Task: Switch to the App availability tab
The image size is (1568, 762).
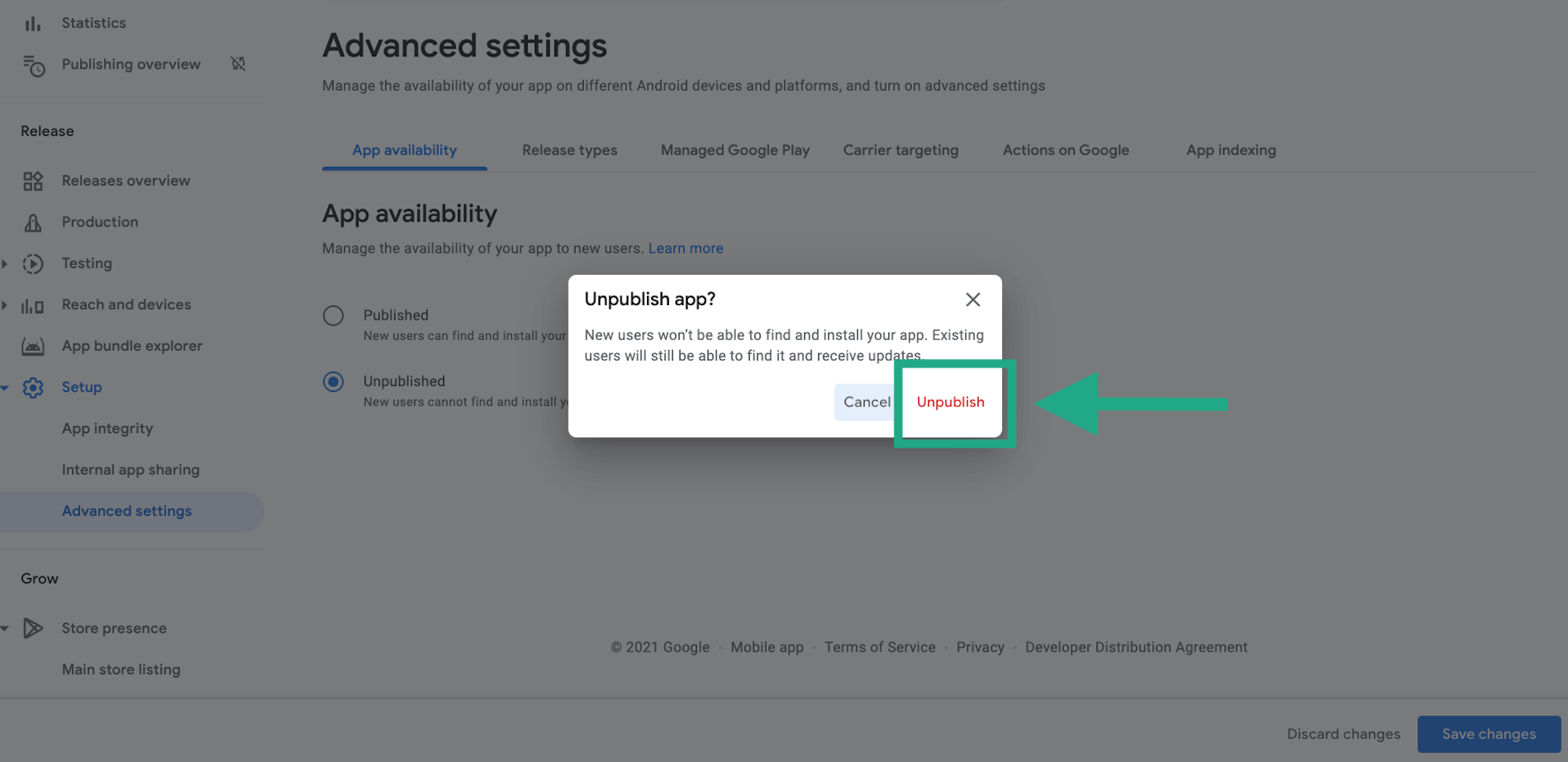Action: (405, 150)
